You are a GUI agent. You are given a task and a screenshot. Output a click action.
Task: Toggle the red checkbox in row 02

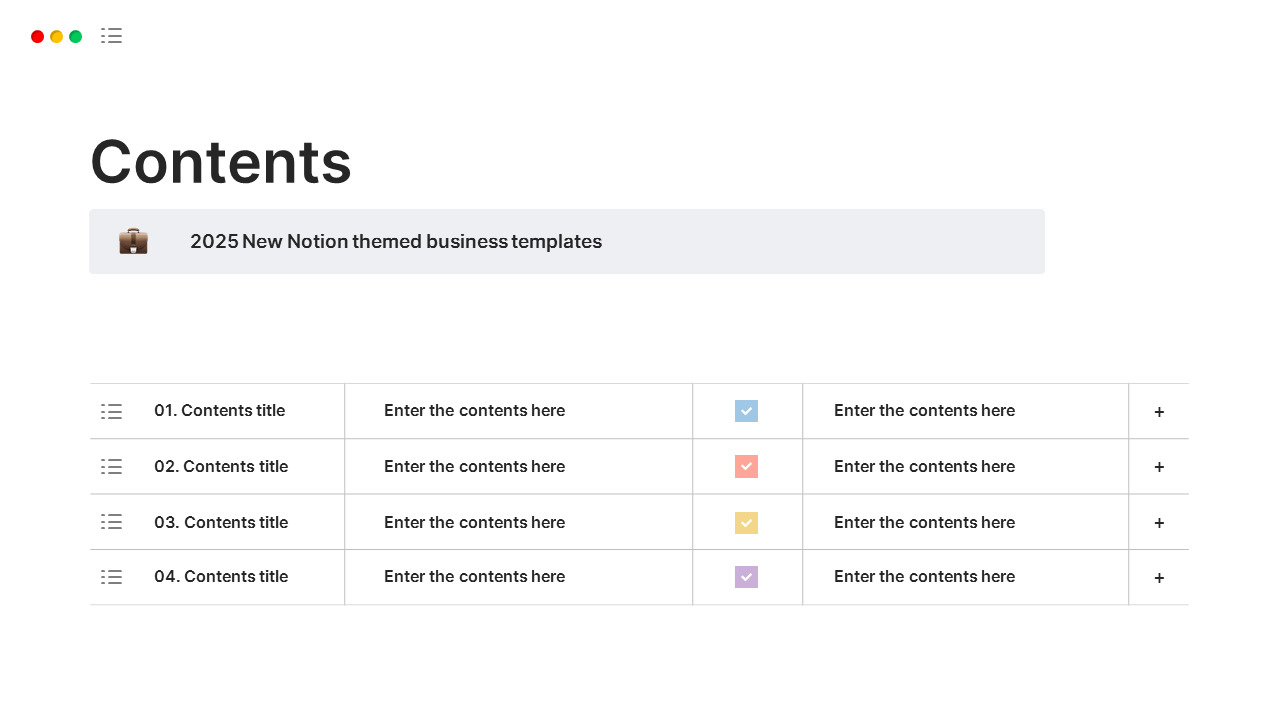(x=746, y=467)
